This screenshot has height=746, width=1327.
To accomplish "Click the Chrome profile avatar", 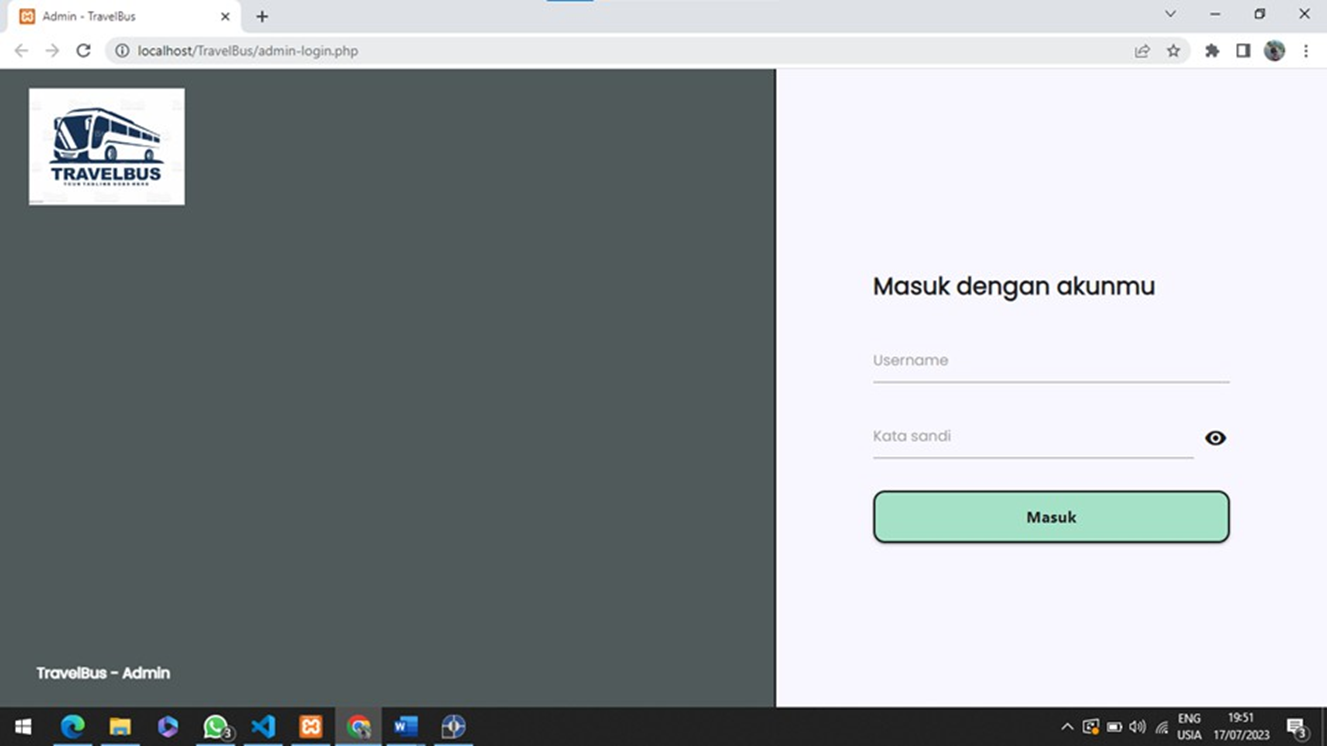I will 1274,50.
